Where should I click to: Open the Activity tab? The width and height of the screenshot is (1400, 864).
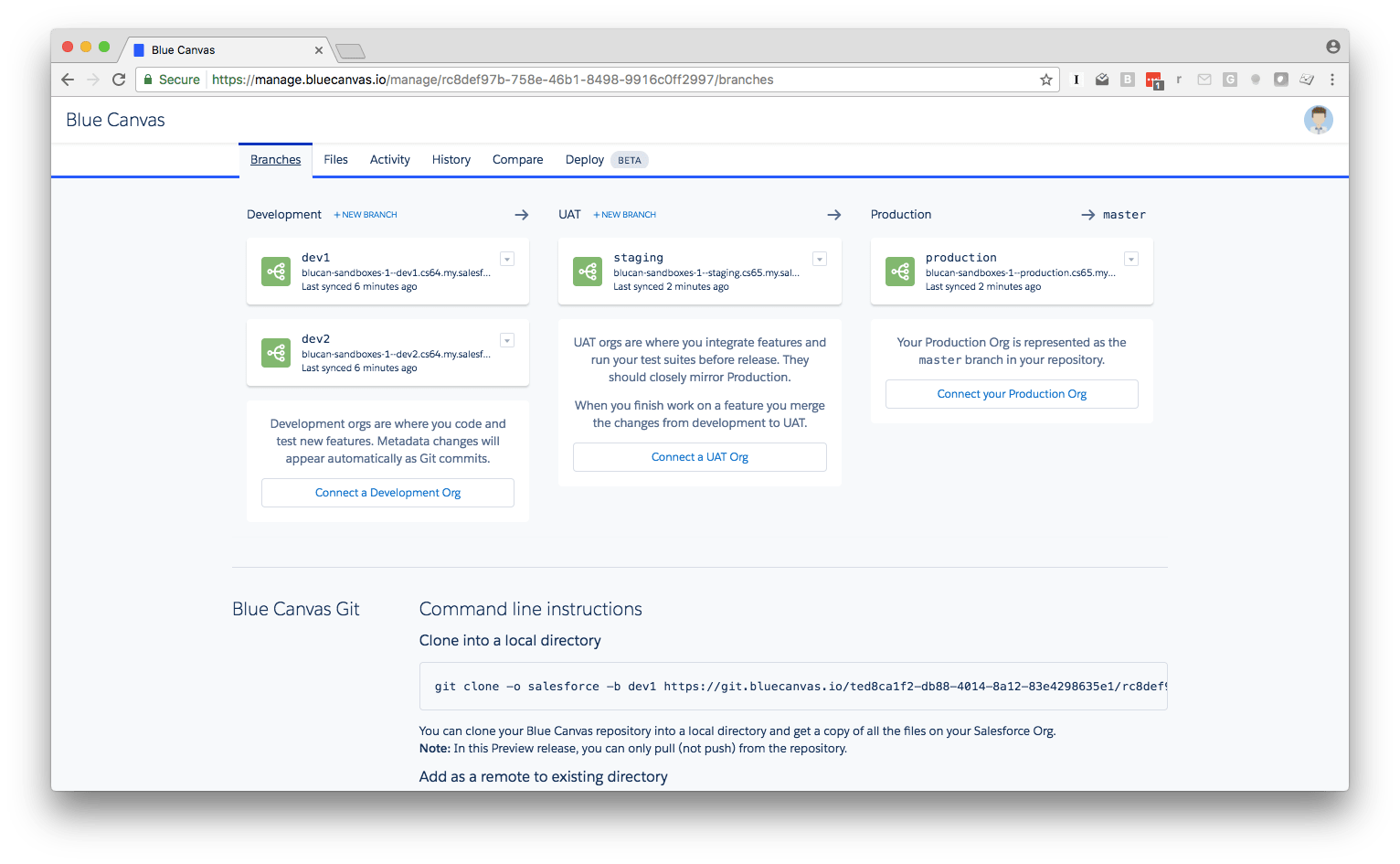[x=390, y=160]
